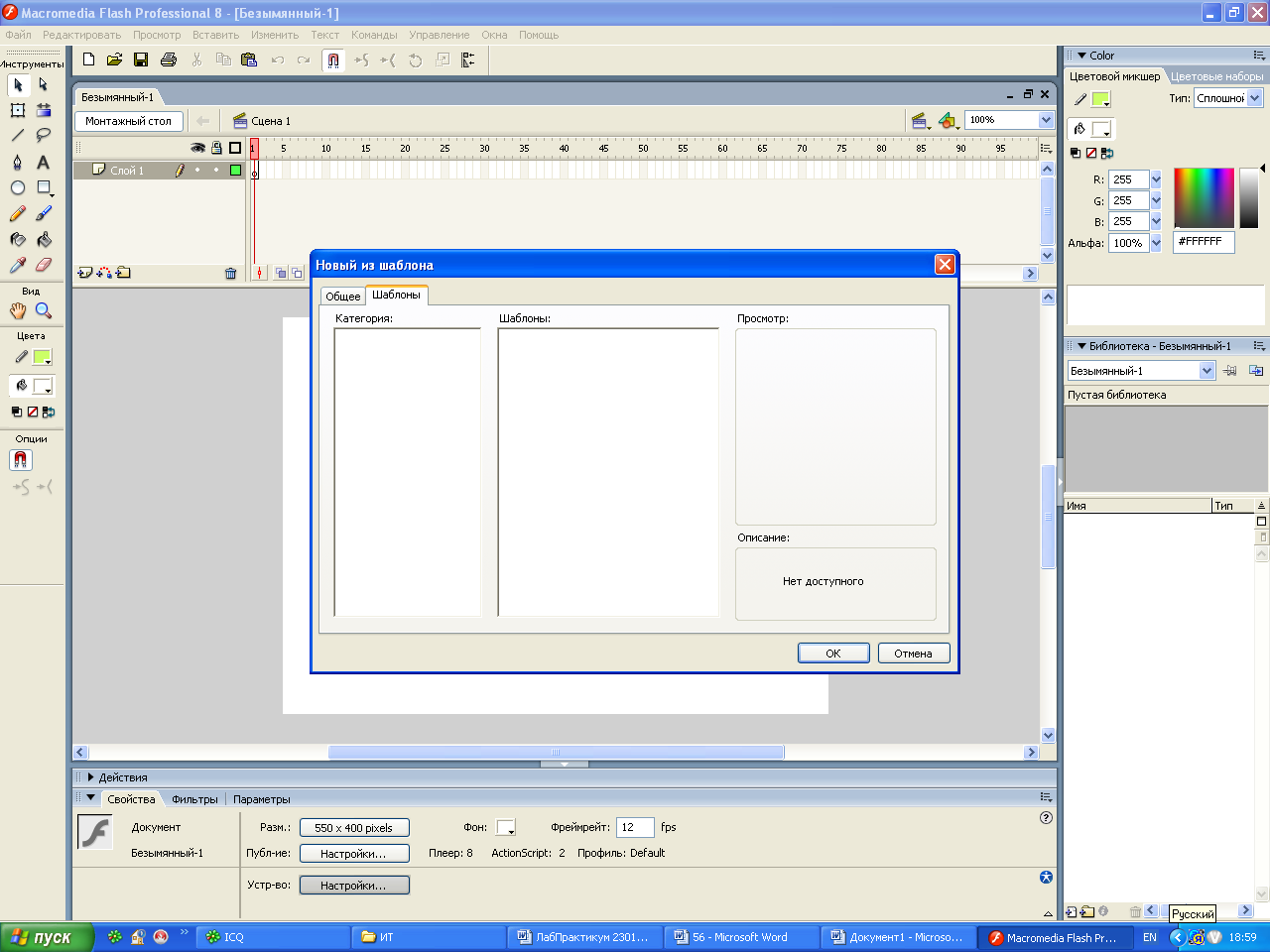Viewport: 1270px width, 952px height.
Task: Select the Selection arrow tool
Action: pyautogui.click(x=18, y=85)
